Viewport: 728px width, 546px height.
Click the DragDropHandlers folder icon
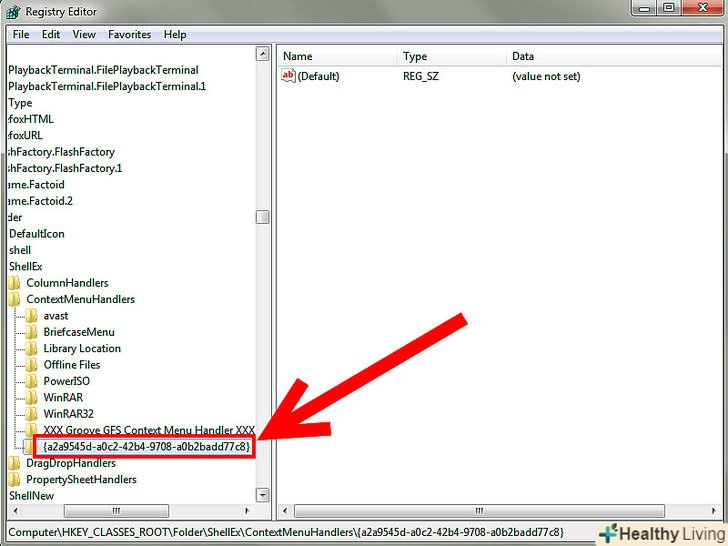(14, 463)
